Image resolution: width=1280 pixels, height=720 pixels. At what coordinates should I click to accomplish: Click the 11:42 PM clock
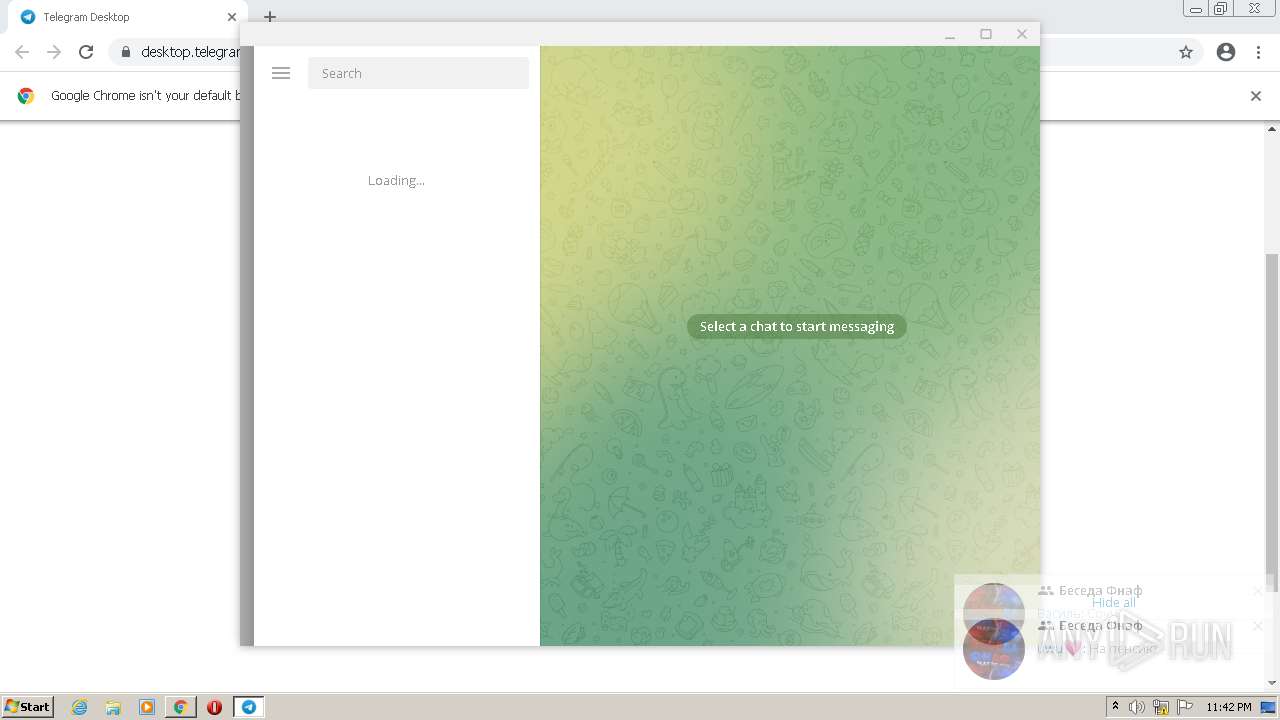tap(1229, 707)
